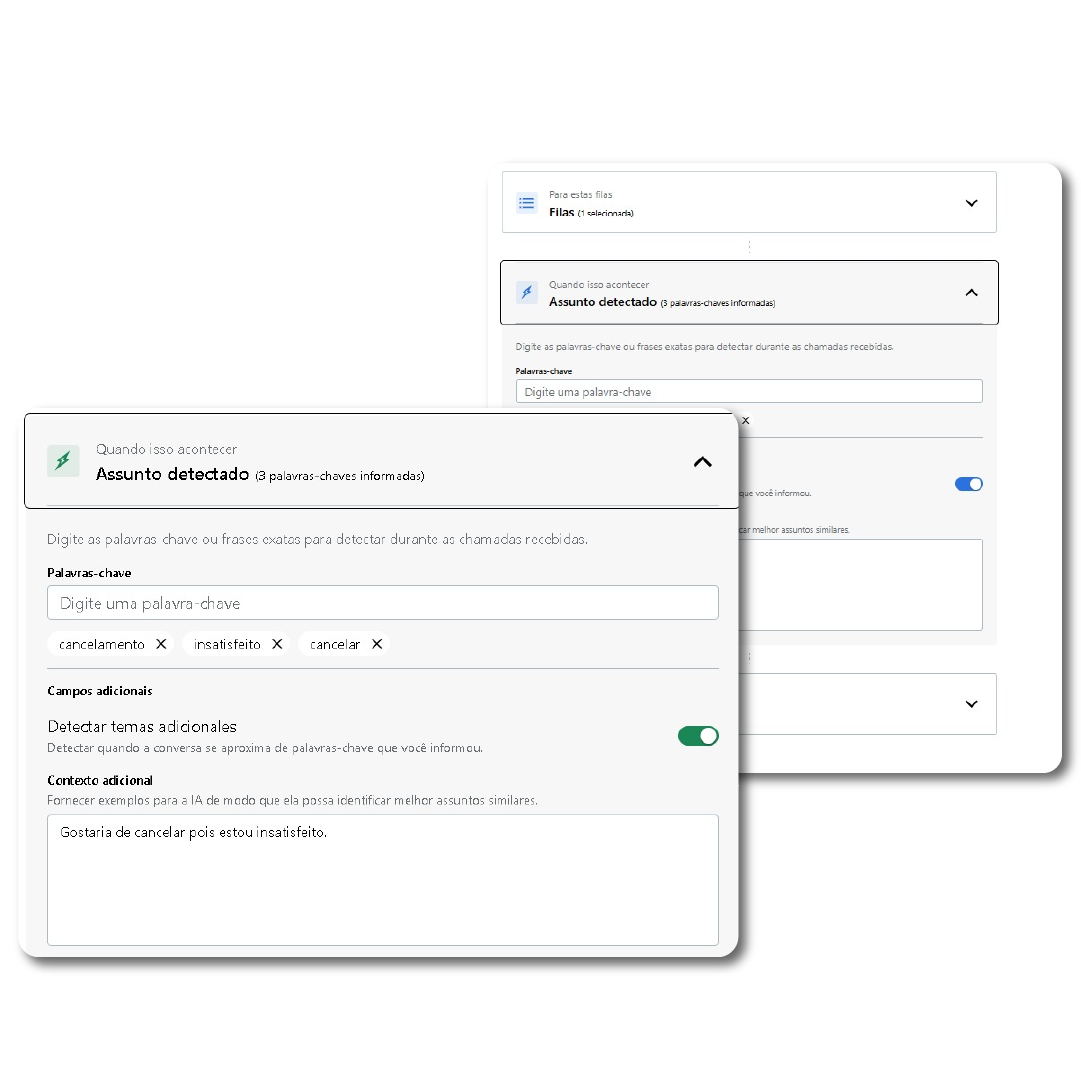
Task: Disable the green 'Detectar temas adicionales' toggle
Action: tap(698, 736)
